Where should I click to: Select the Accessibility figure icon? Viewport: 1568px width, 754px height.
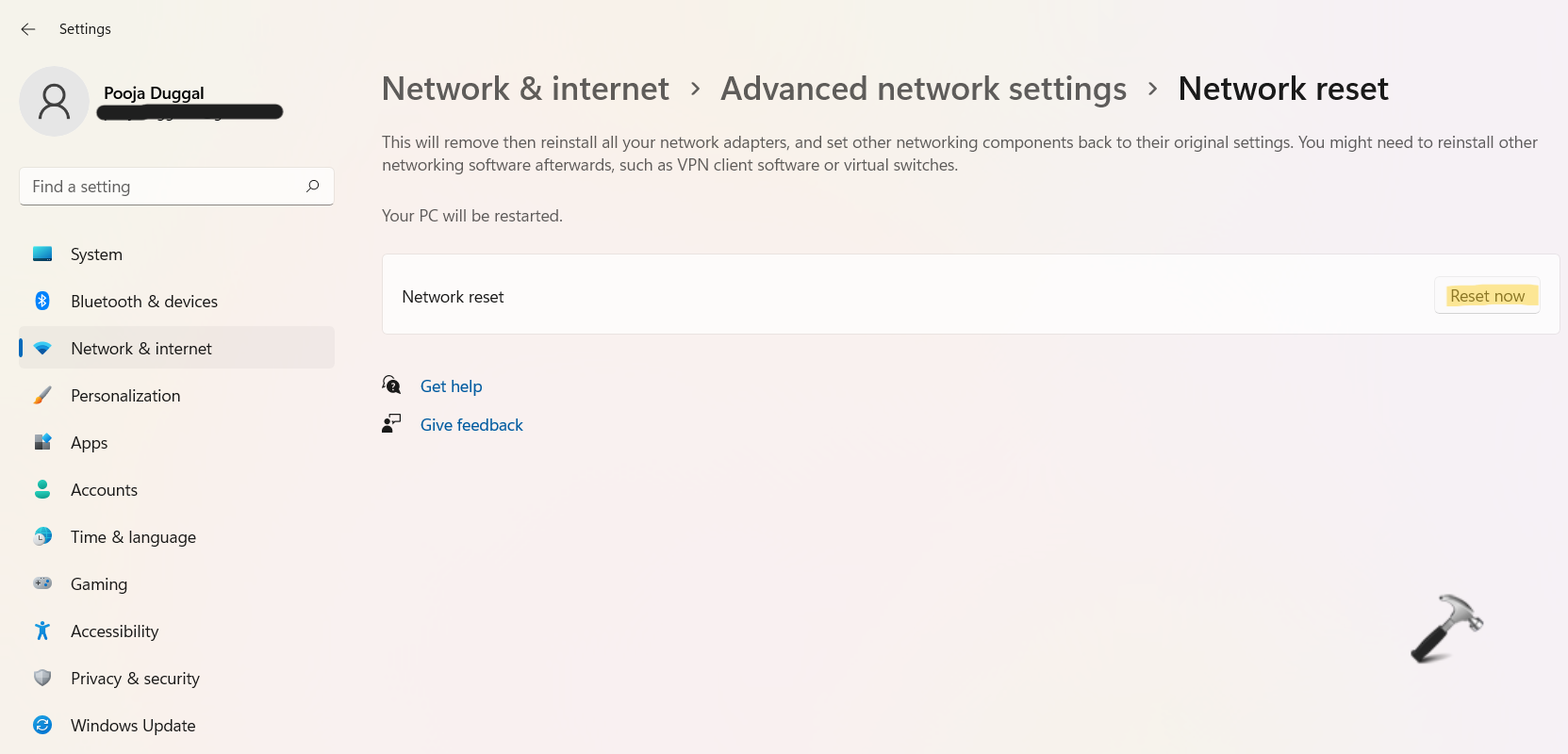tap(42, 631)
